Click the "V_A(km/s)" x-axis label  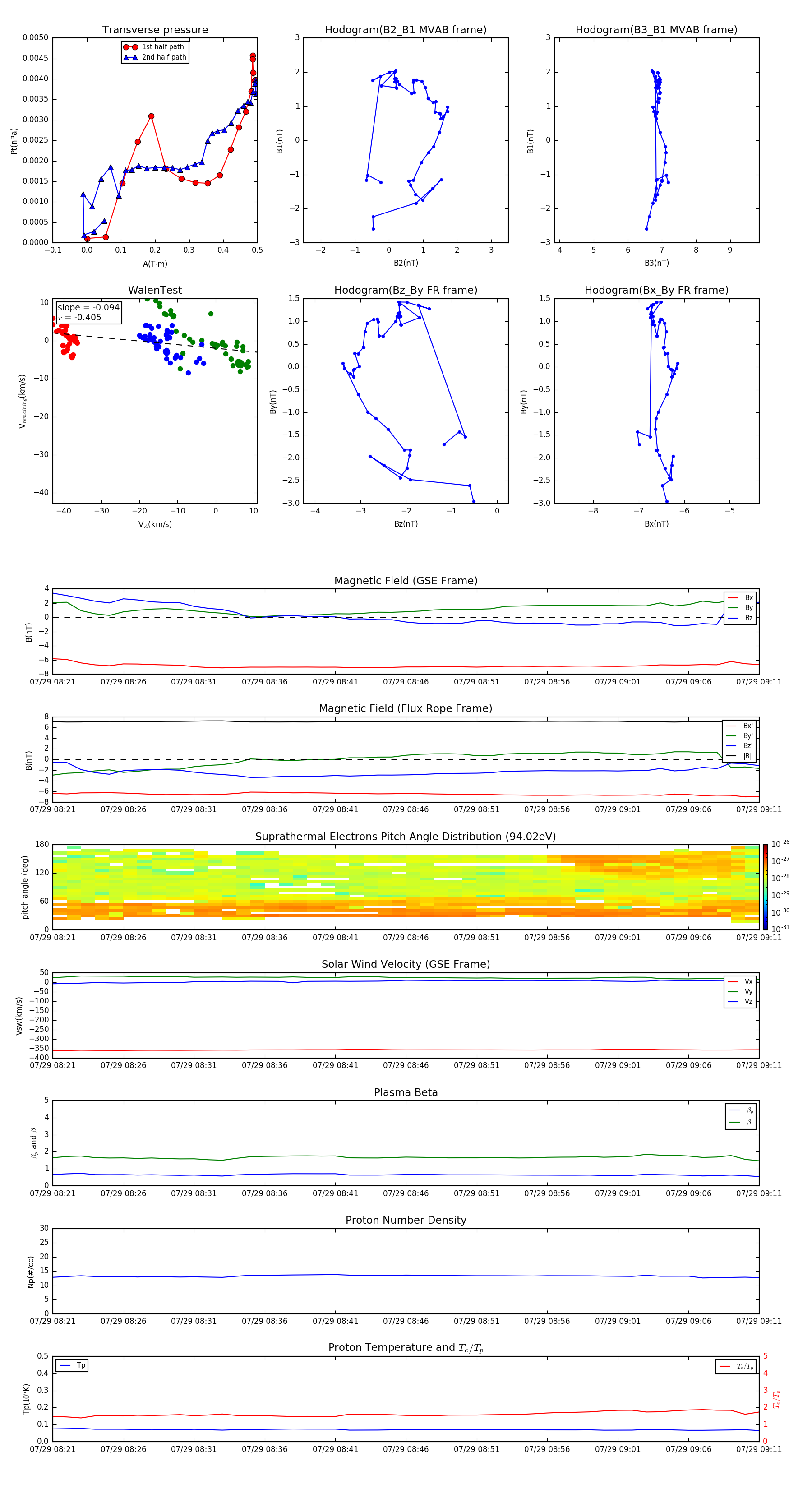(x=155, y=524)
